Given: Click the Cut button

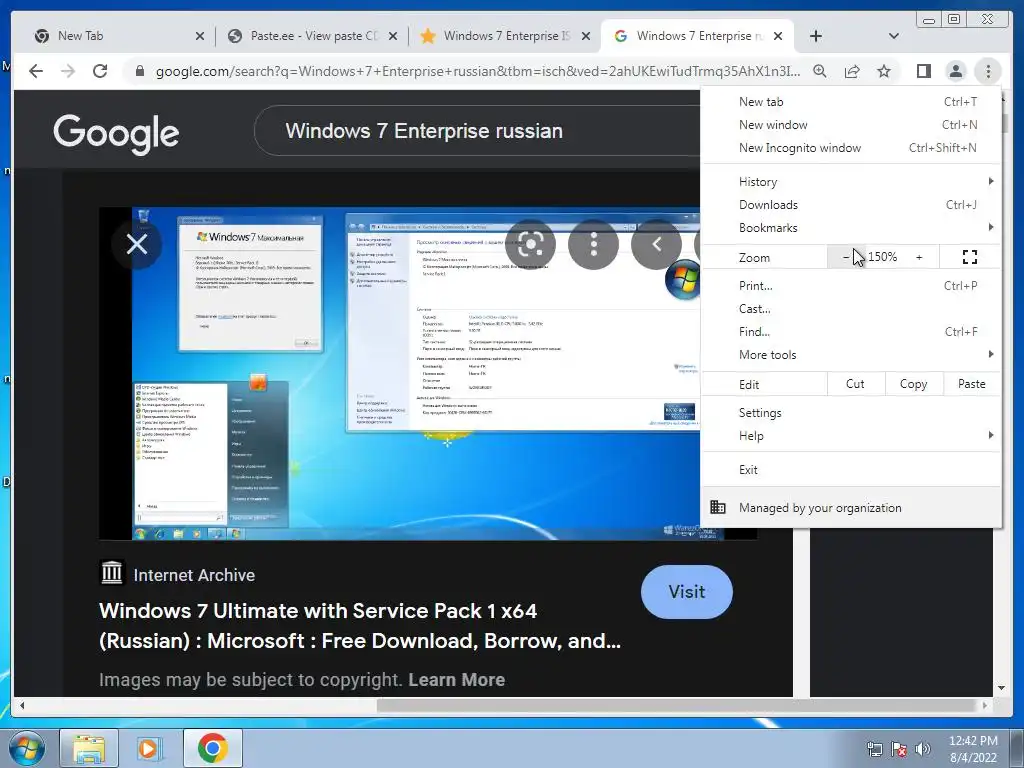Looking at the screenshot, I should coord(856,384).
